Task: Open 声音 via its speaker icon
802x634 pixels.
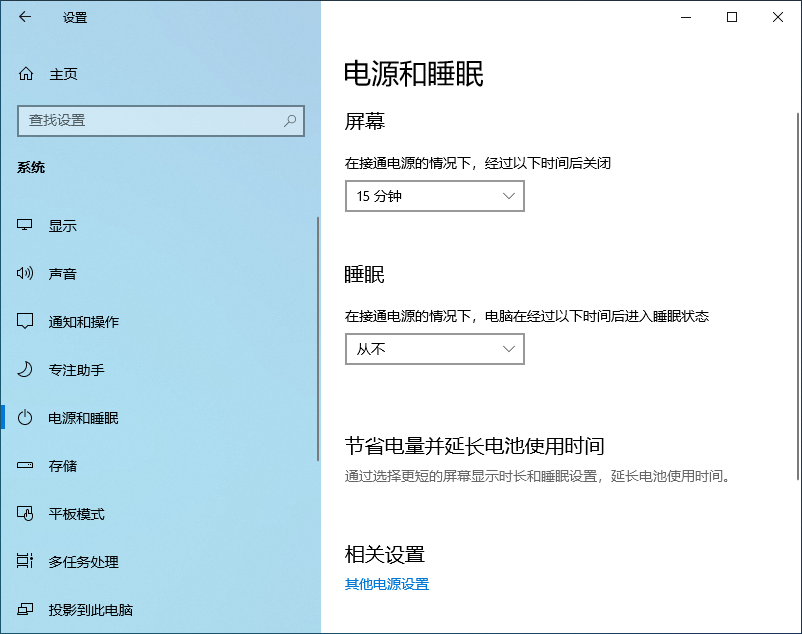Action: point(26,274)
